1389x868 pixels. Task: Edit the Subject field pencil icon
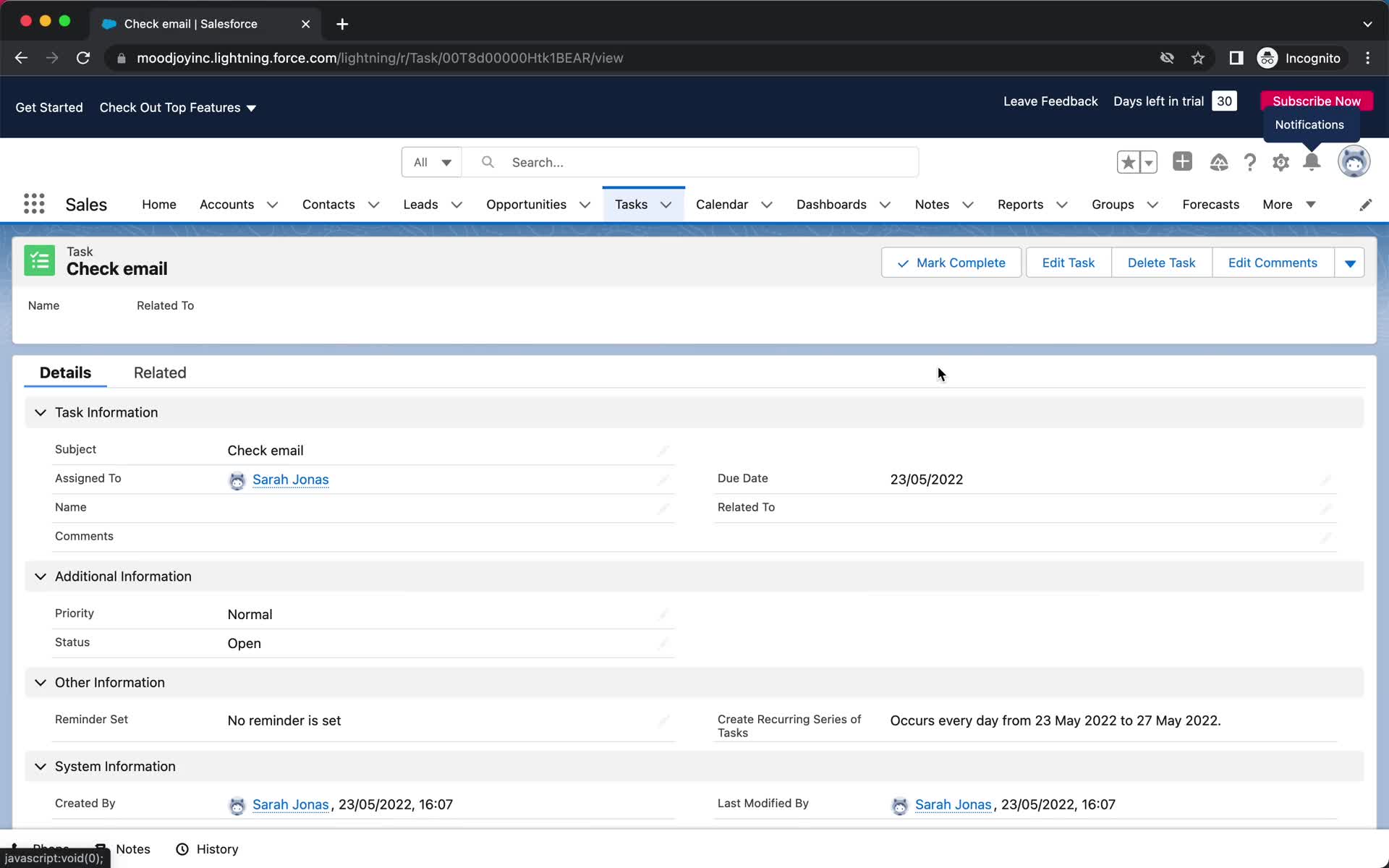(663, 451)
